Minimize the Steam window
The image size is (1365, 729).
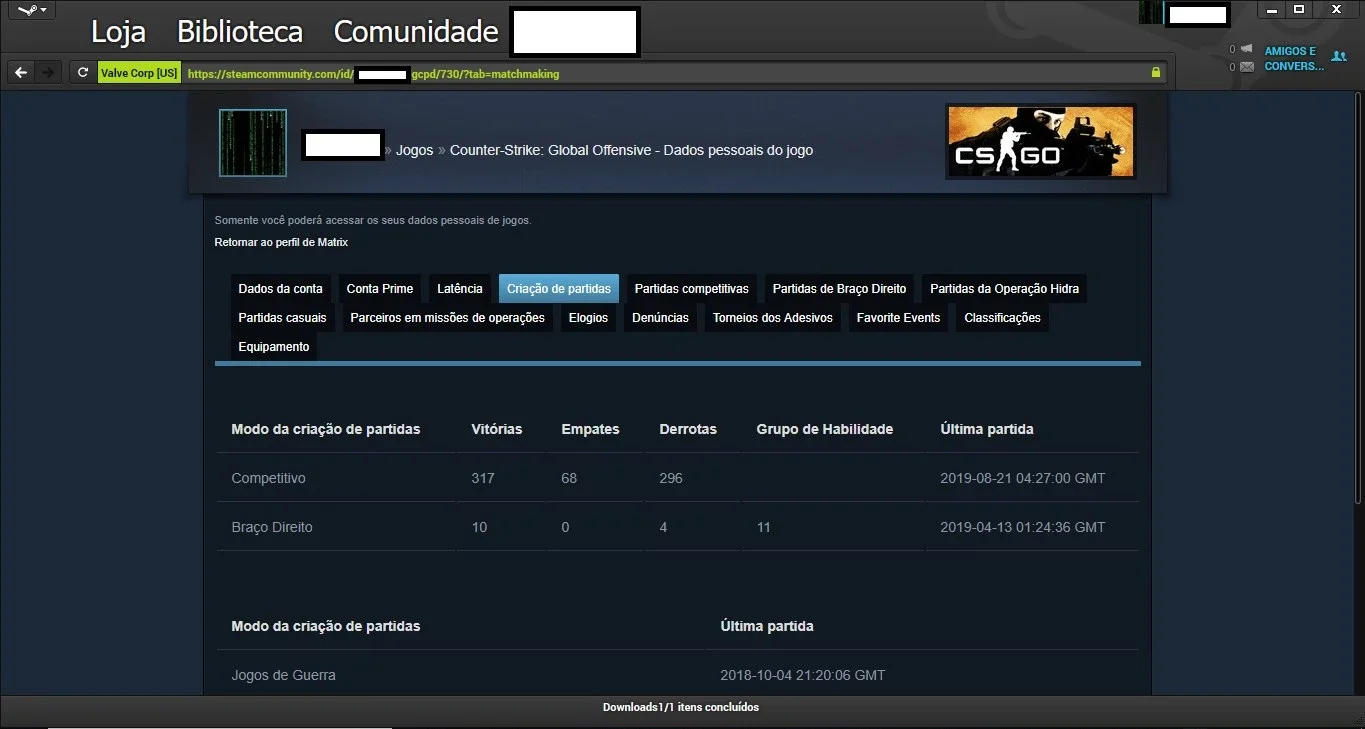1272,9
